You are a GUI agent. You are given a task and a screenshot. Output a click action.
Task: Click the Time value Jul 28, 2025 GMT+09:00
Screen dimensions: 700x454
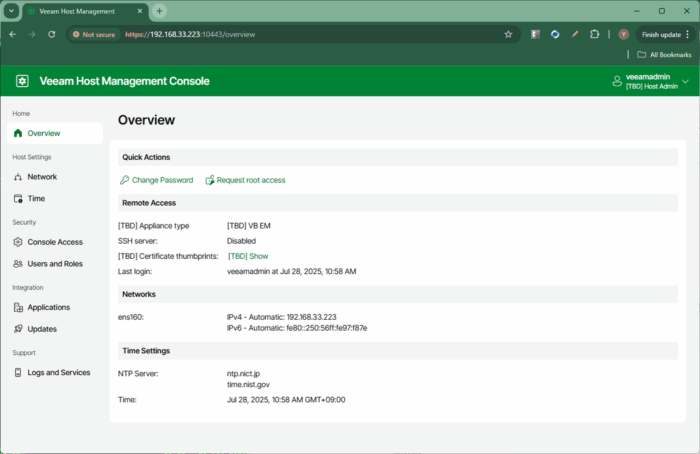[286, 400]
